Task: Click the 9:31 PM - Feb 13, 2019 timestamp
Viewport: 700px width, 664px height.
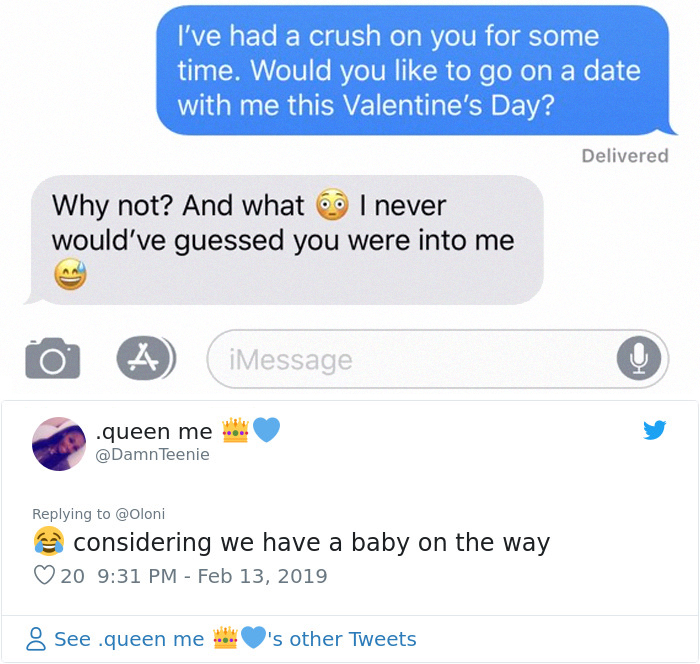Action: tap(211, 576)
